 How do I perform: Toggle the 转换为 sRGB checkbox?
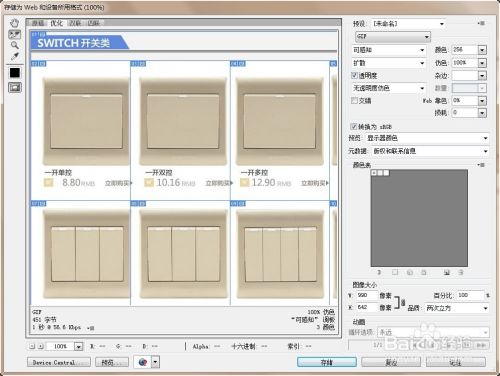(x=353, y=126)
